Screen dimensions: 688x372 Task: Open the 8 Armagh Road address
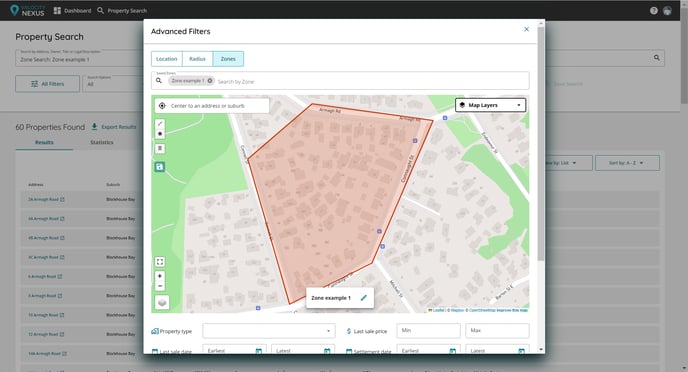point(42,296)
